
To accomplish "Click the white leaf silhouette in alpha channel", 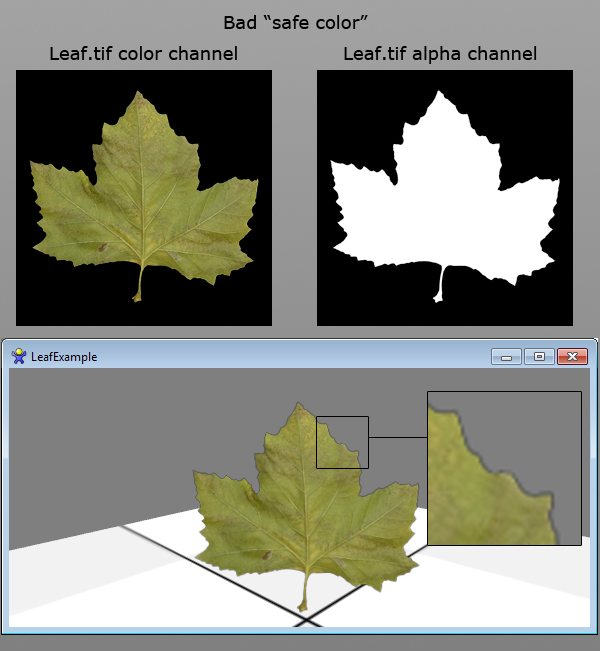I will click(440, 200).
